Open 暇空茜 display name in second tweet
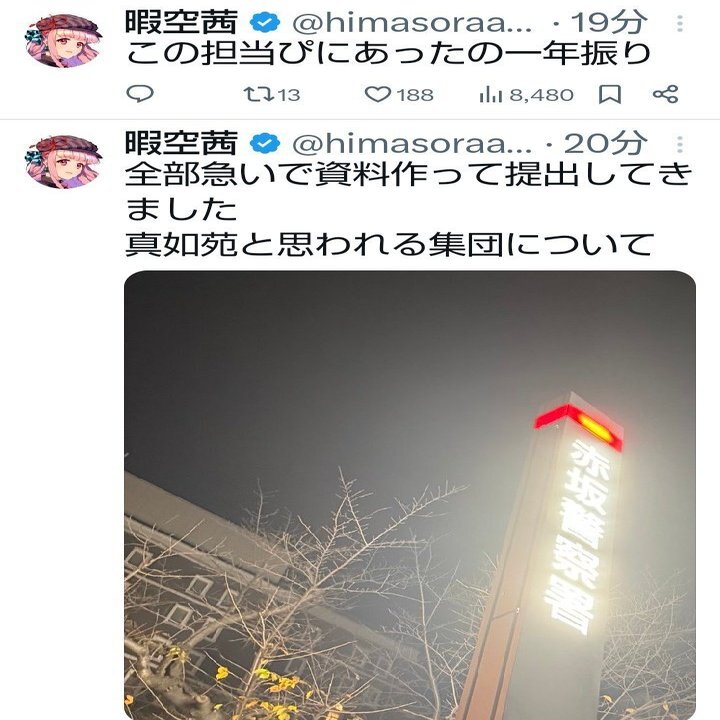Screen dimensions: 720x720 coord(182,143)
